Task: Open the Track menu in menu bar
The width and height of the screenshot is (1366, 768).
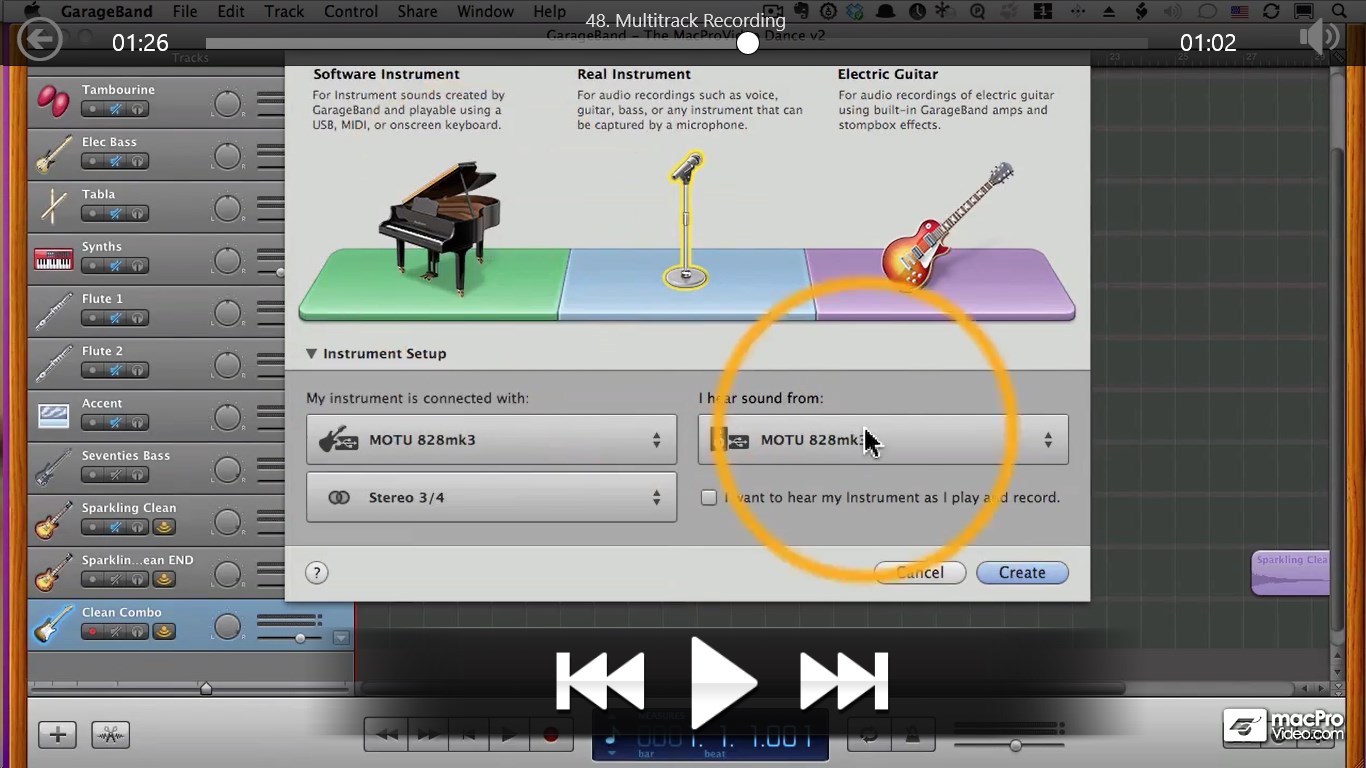Action: pyautogui.click(x=283, y=12)
